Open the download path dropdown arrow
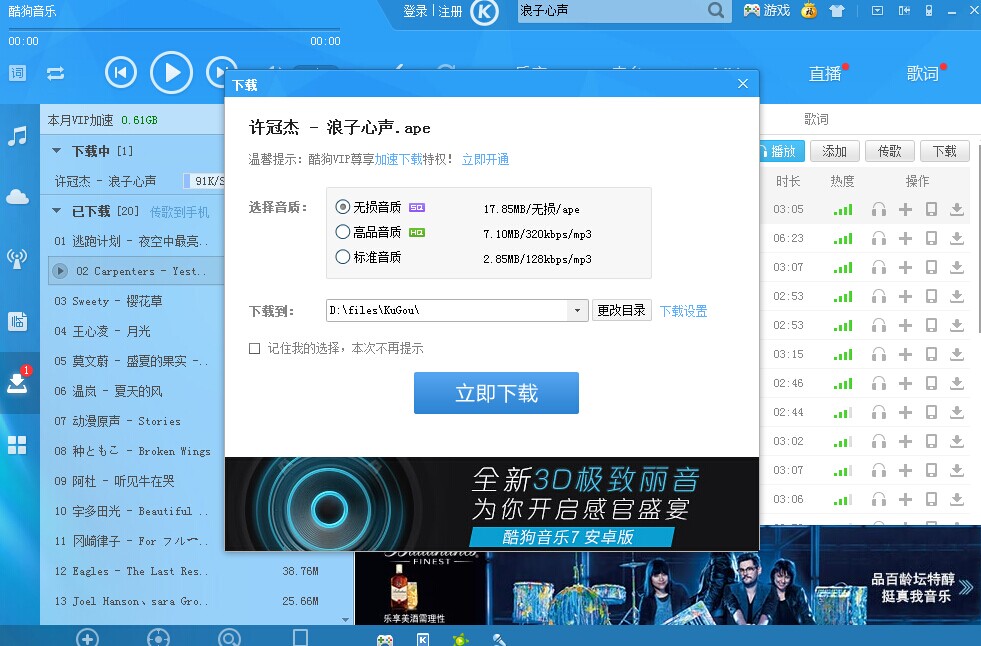The width and height of the screenshot is (981, 646). point(577,311)
